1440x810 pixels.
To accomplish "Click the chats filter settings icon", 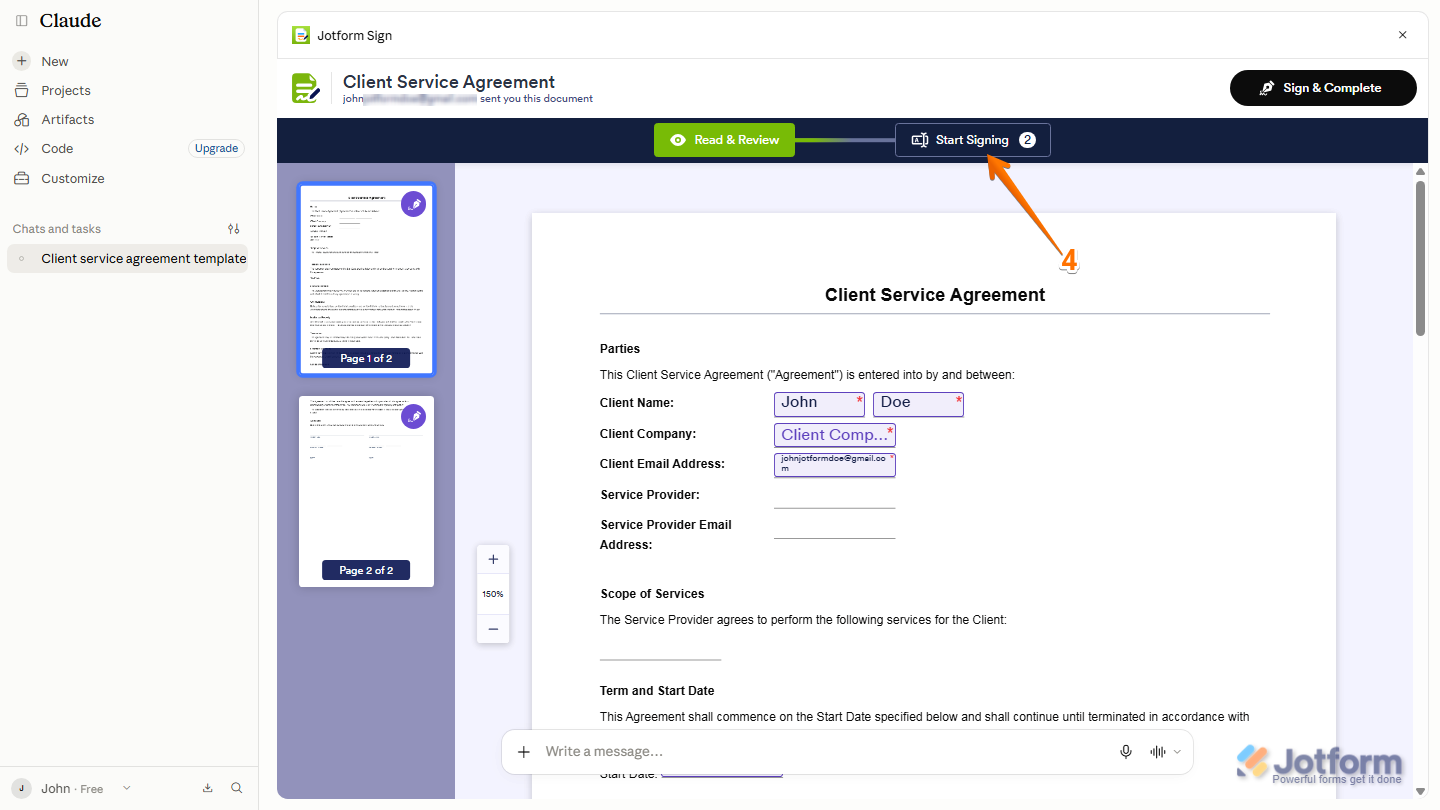I will coord(234,229).
